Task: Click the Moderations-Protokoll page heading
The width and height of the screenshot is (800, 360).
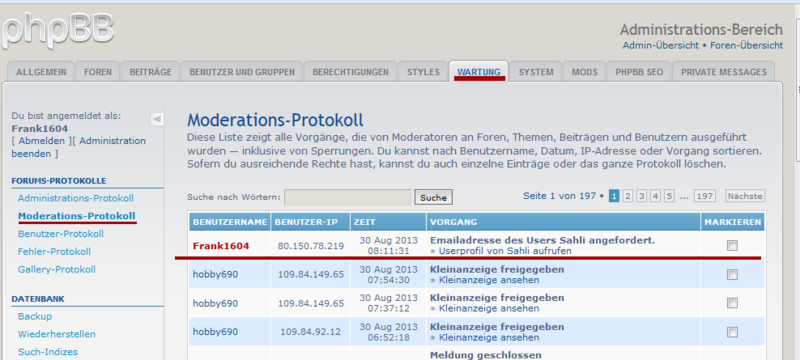Action: (276, 120)
